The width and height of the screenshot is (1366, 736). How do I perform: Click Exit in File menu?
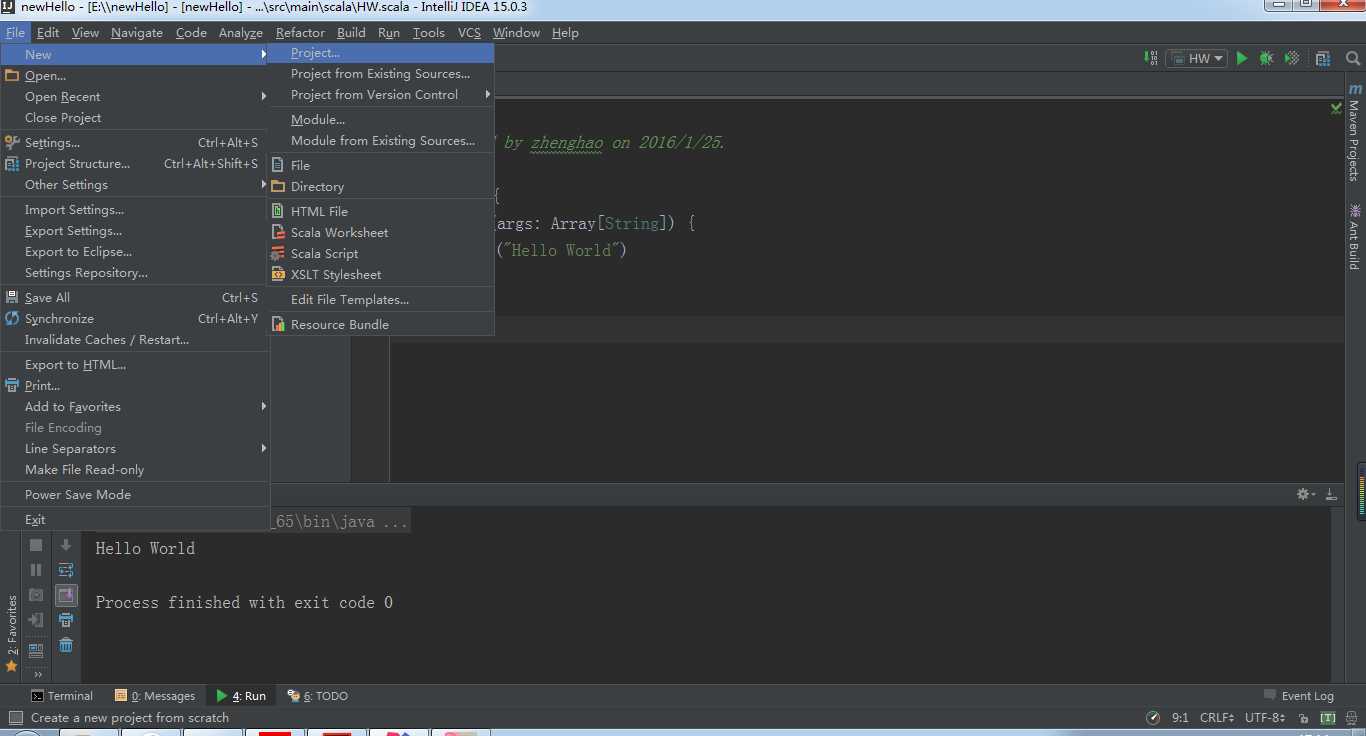pos(135,520)
